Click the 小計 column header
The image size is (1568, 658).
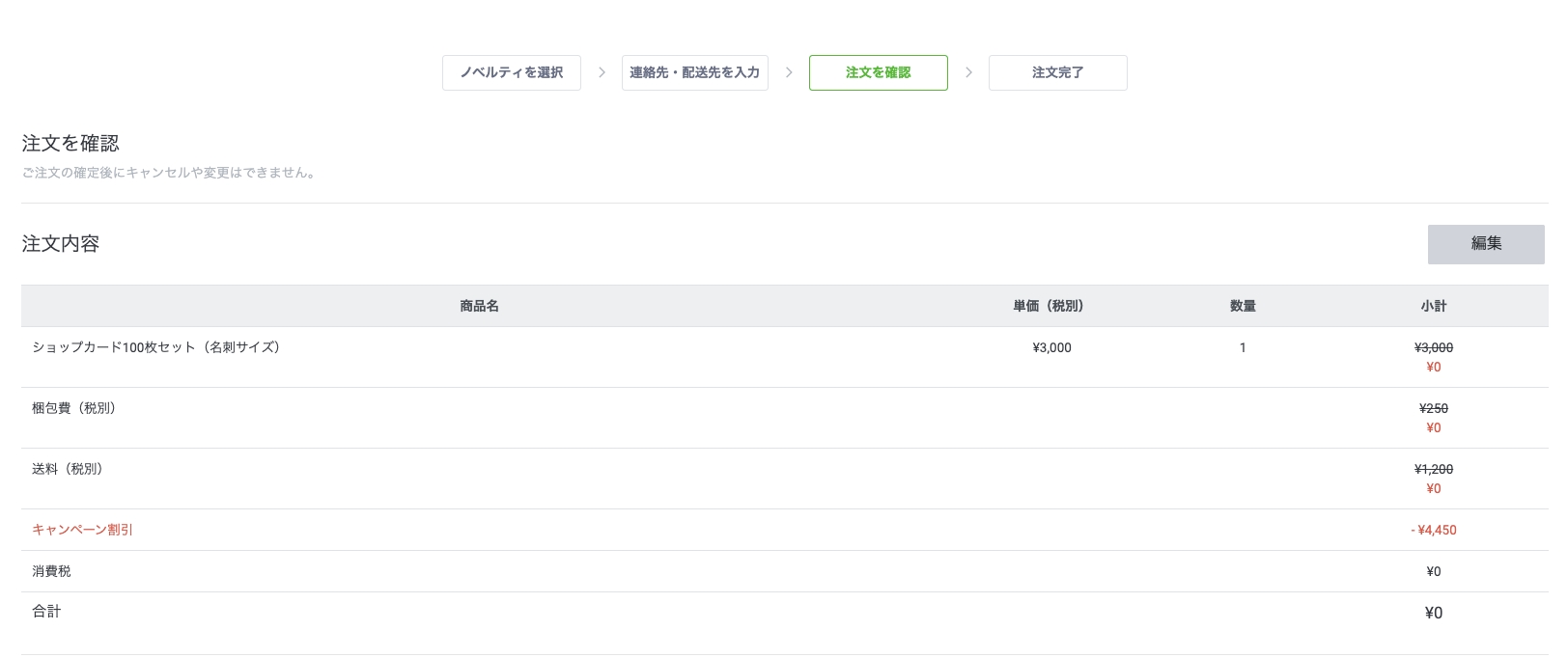click(1434, 306)
